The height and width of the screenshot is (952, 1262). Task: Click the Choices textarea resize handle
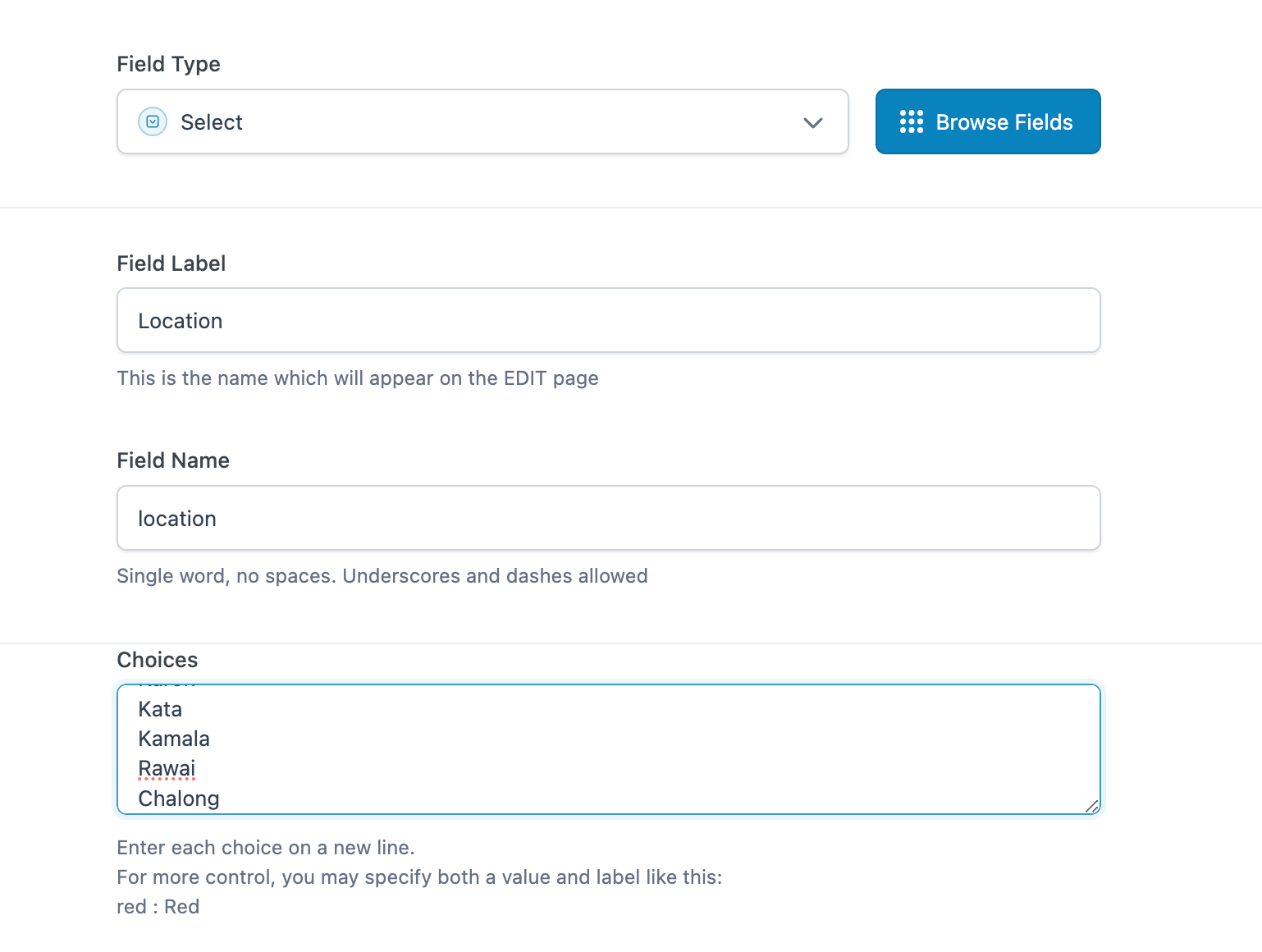pos(1091,806)
